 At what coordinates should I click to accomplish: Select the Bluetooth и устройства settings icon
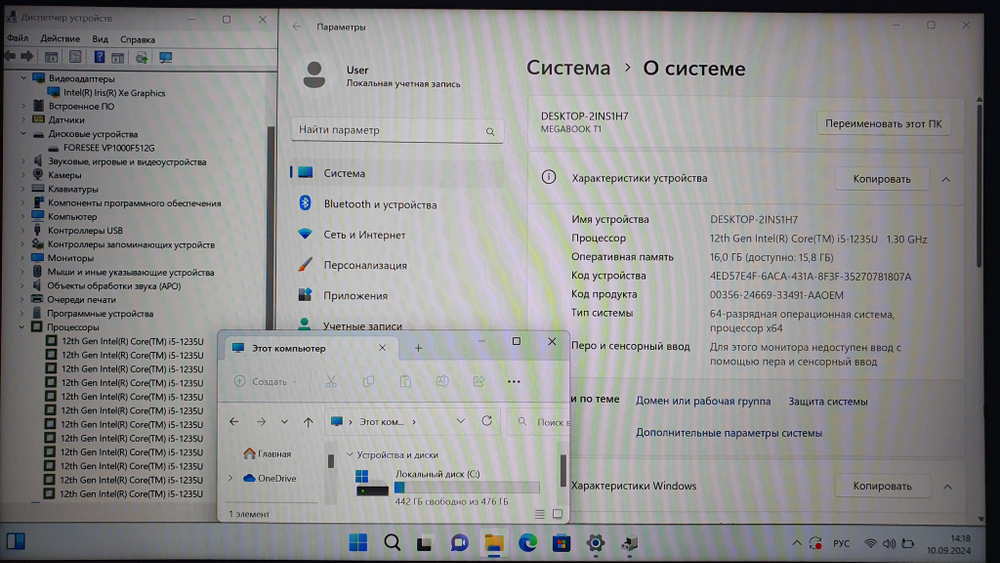[x=305, y=203]
